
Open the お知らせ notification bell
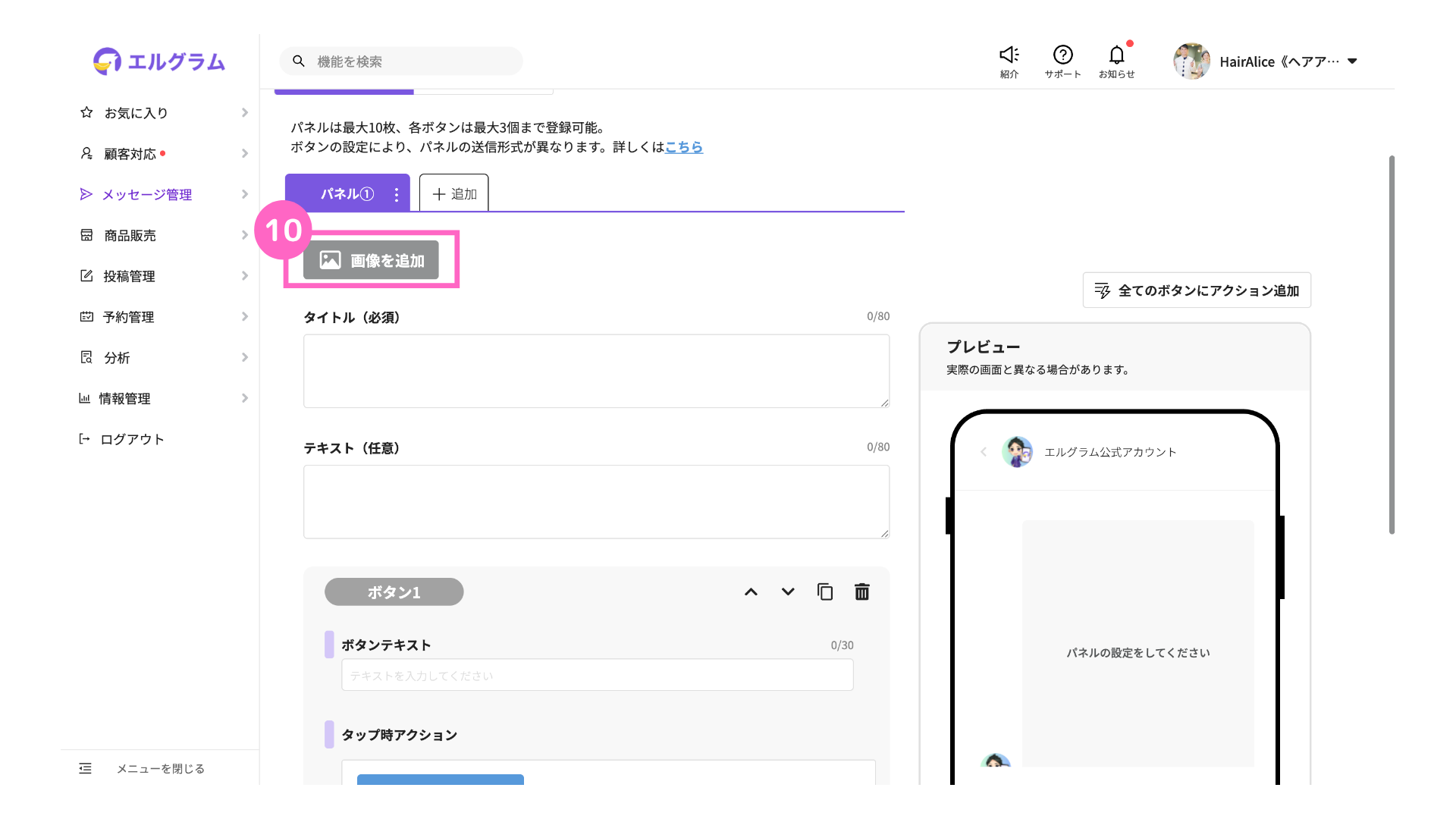coord(1116,55)
